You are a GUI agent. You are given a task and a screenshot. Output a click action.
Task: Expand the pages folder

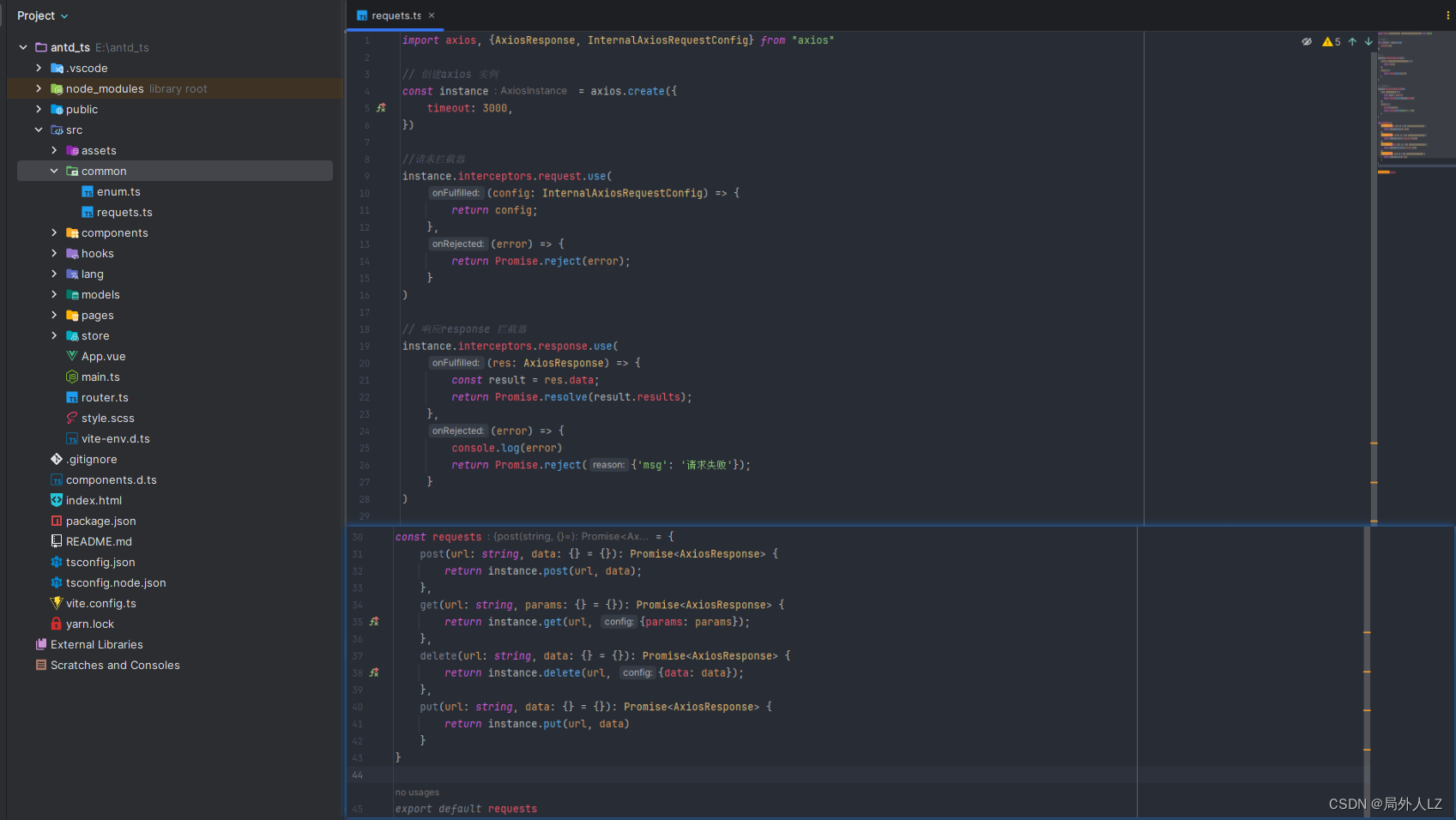click(x=54, y=315)
